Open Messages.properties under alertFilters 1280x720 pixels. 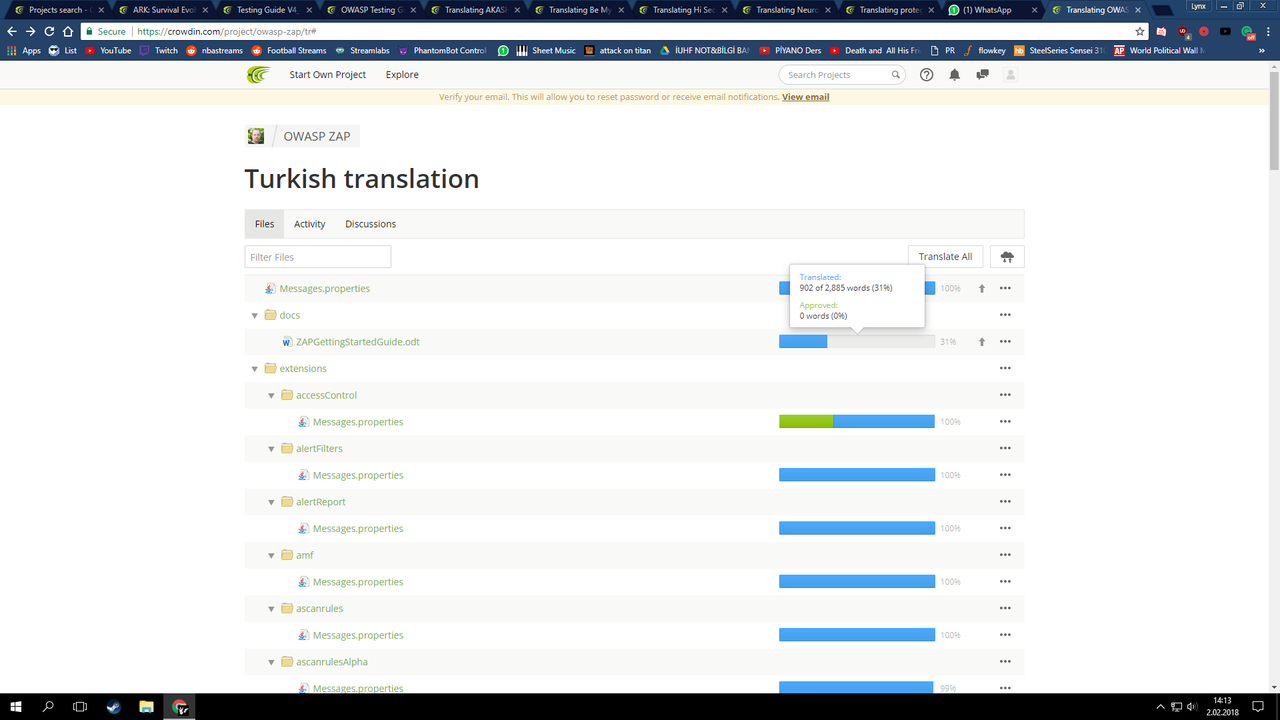[358, 475]
